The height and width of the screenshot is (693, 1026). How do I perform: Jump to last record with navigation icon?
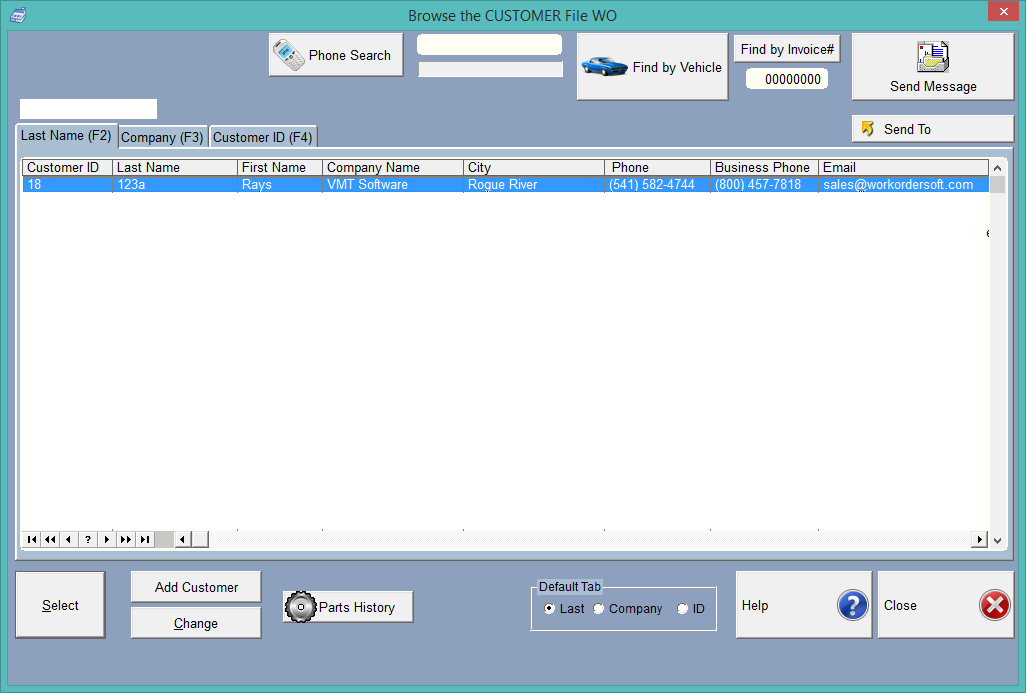click(x=142, y=539)
